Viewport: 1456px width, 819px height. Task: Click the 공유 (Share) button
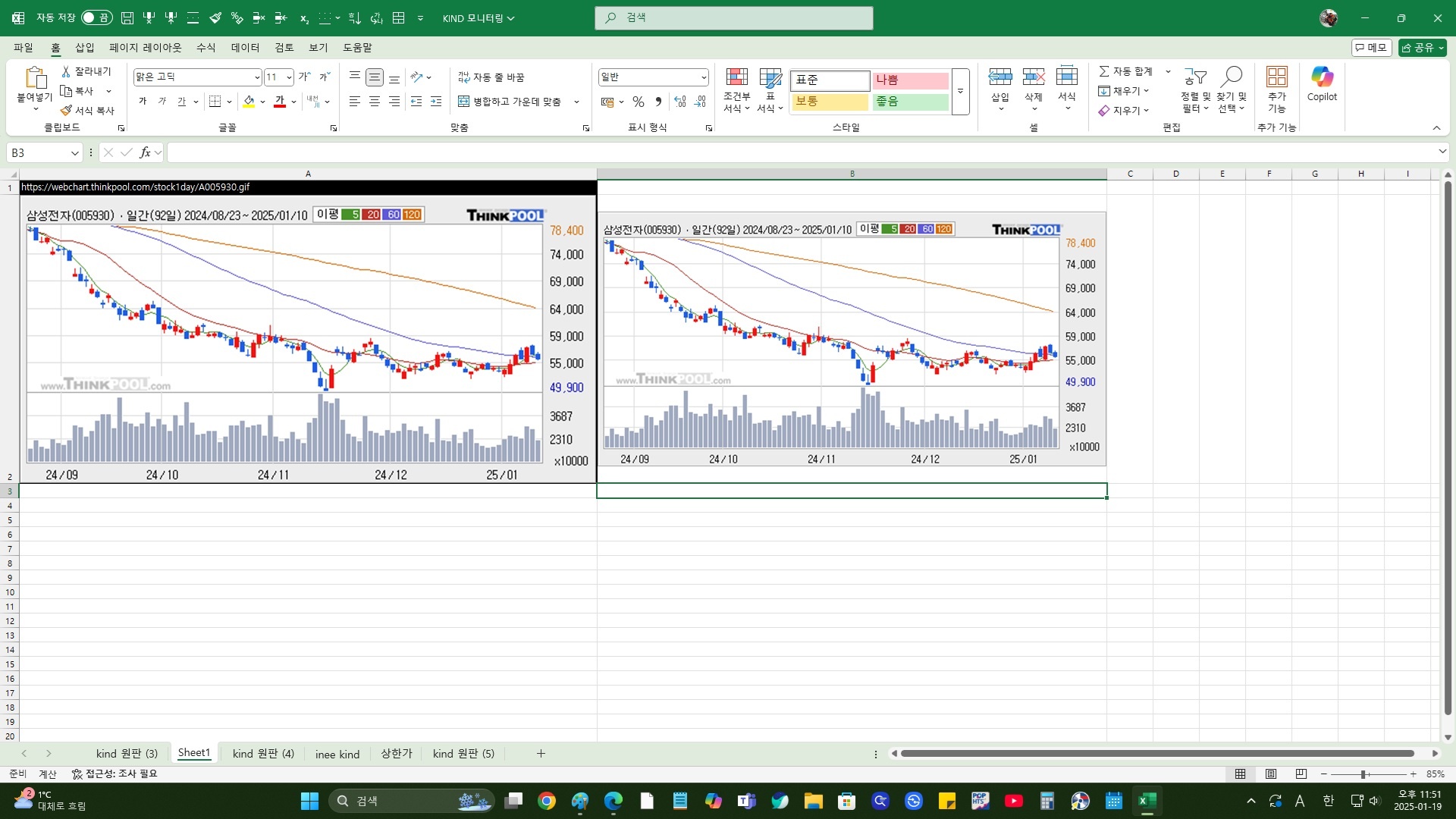point(1422,48)
